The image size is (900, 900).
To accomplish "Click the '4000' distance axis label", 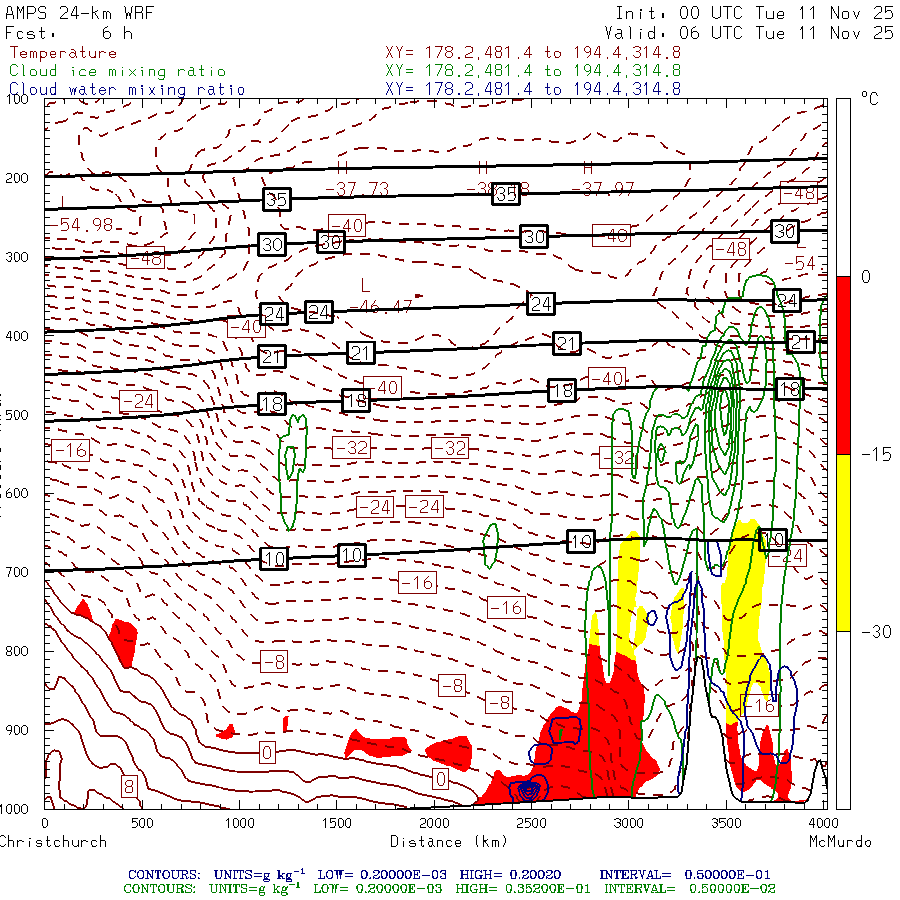I will (x=823, y=824).
